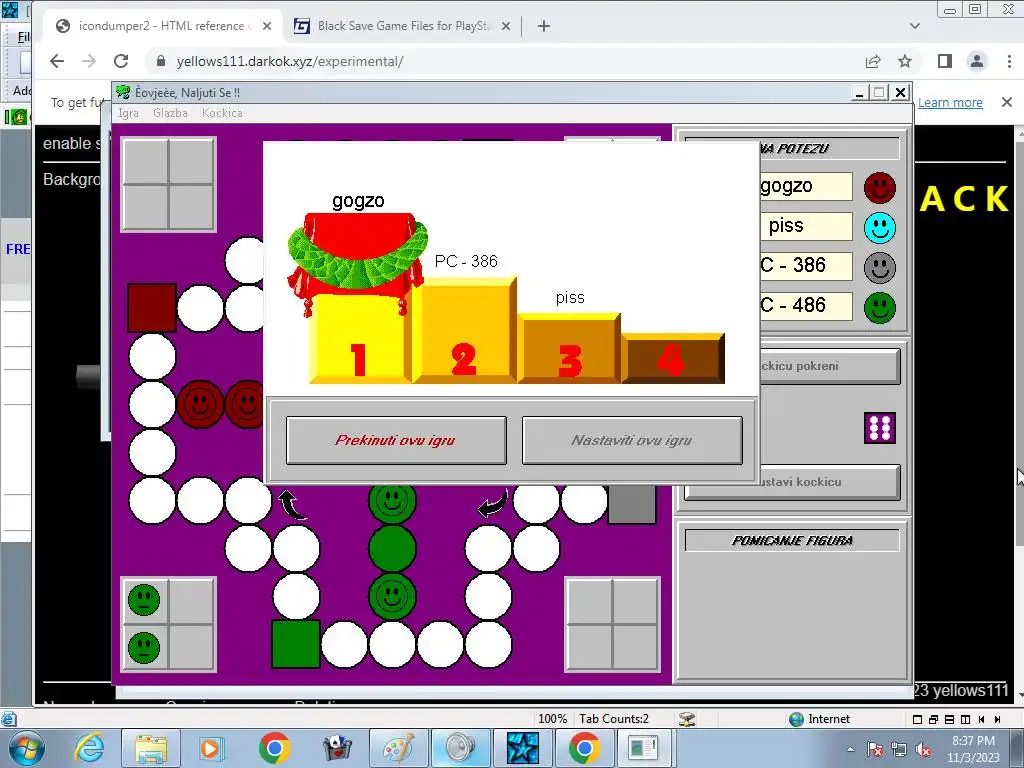The height and width of the screenshot is (768, 1024).
Task: Click the 'Zaustavi kockicu' button
Action: pyautogui.click(x=829, y=482)
